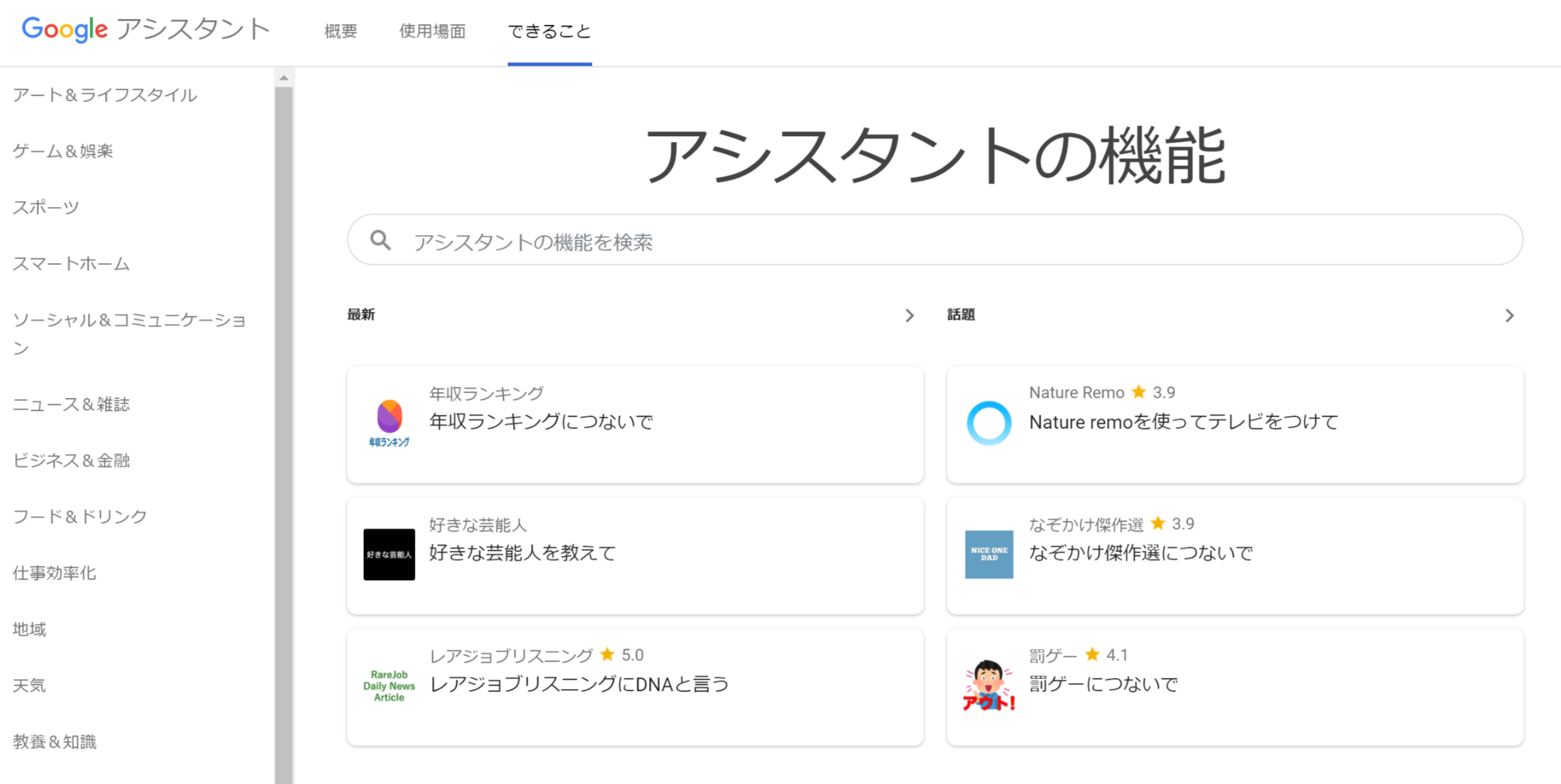Open the スマートホーム category

(72, 264)
